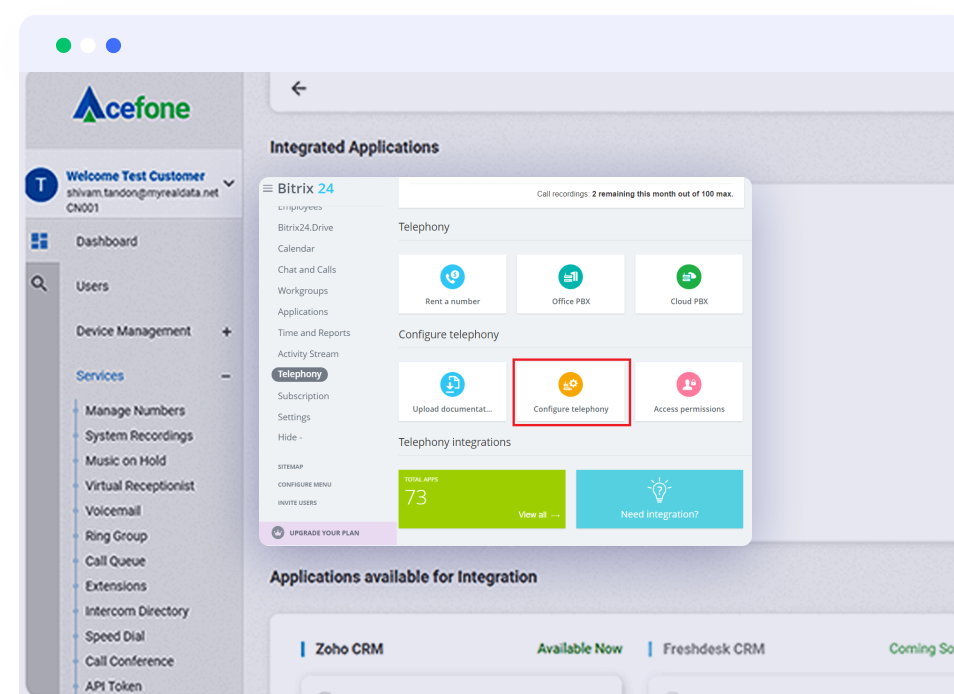Click the Test Customer avatar

[41, 185]
